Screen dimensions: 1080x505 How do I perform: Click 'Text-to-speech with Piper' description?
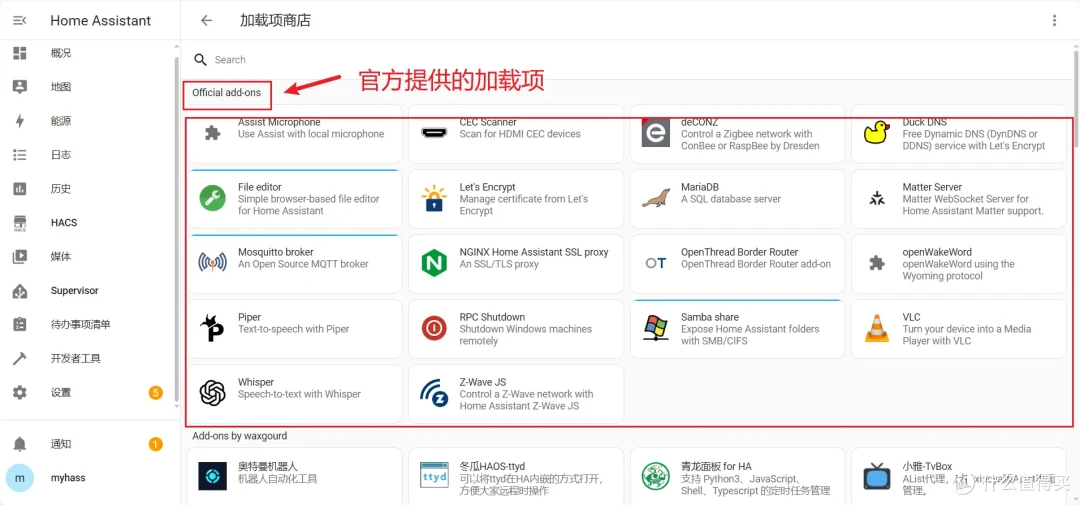tap(293, 329)
